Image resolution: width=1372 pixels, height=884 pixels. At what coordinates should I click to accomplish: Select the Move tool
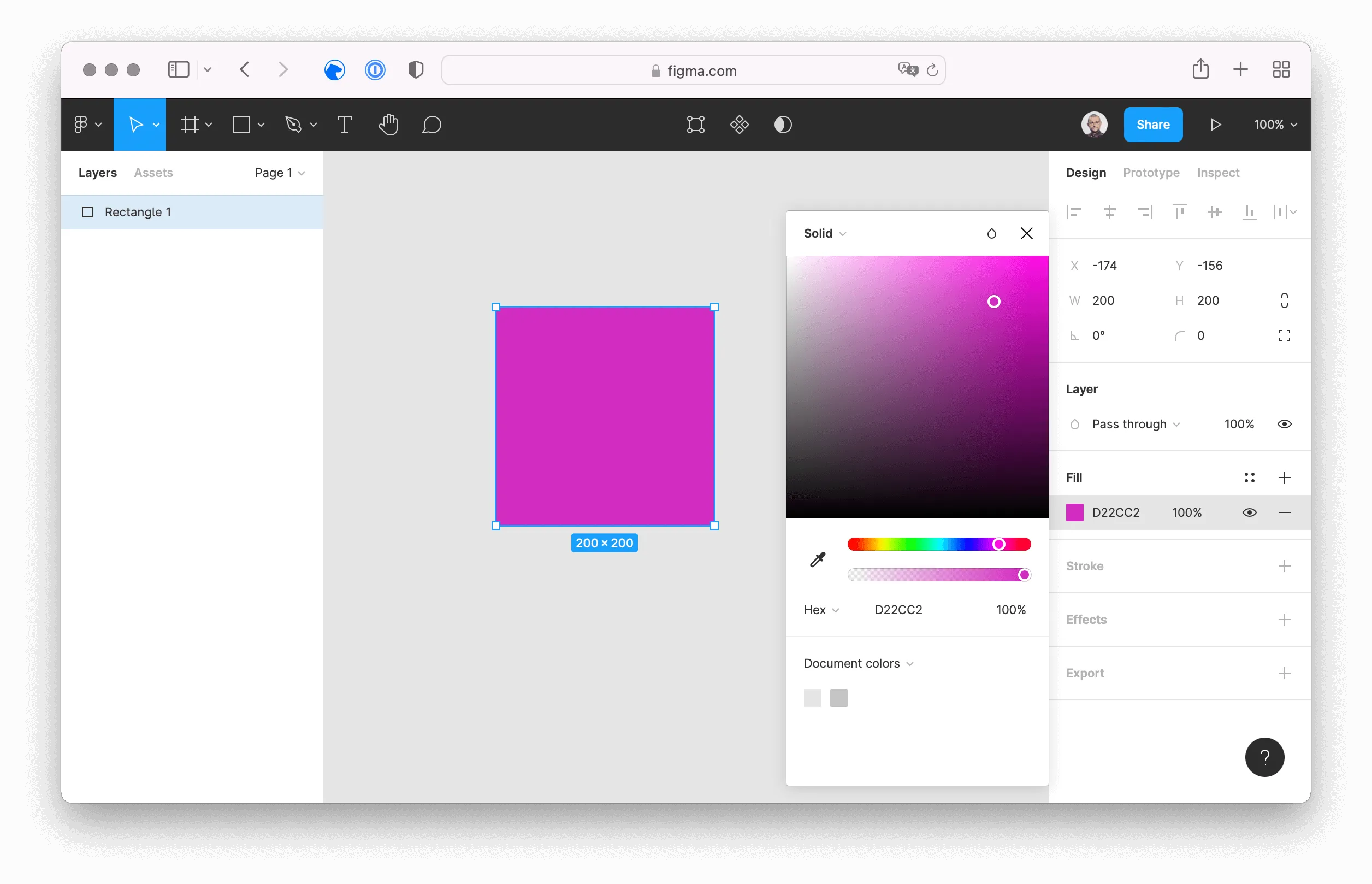click(x=137, y=125)
